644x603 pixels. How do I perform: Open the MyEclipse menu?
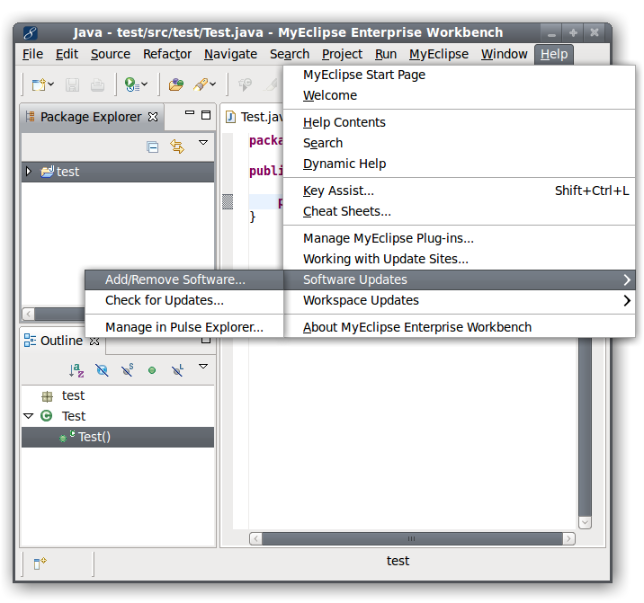point(439,54)
